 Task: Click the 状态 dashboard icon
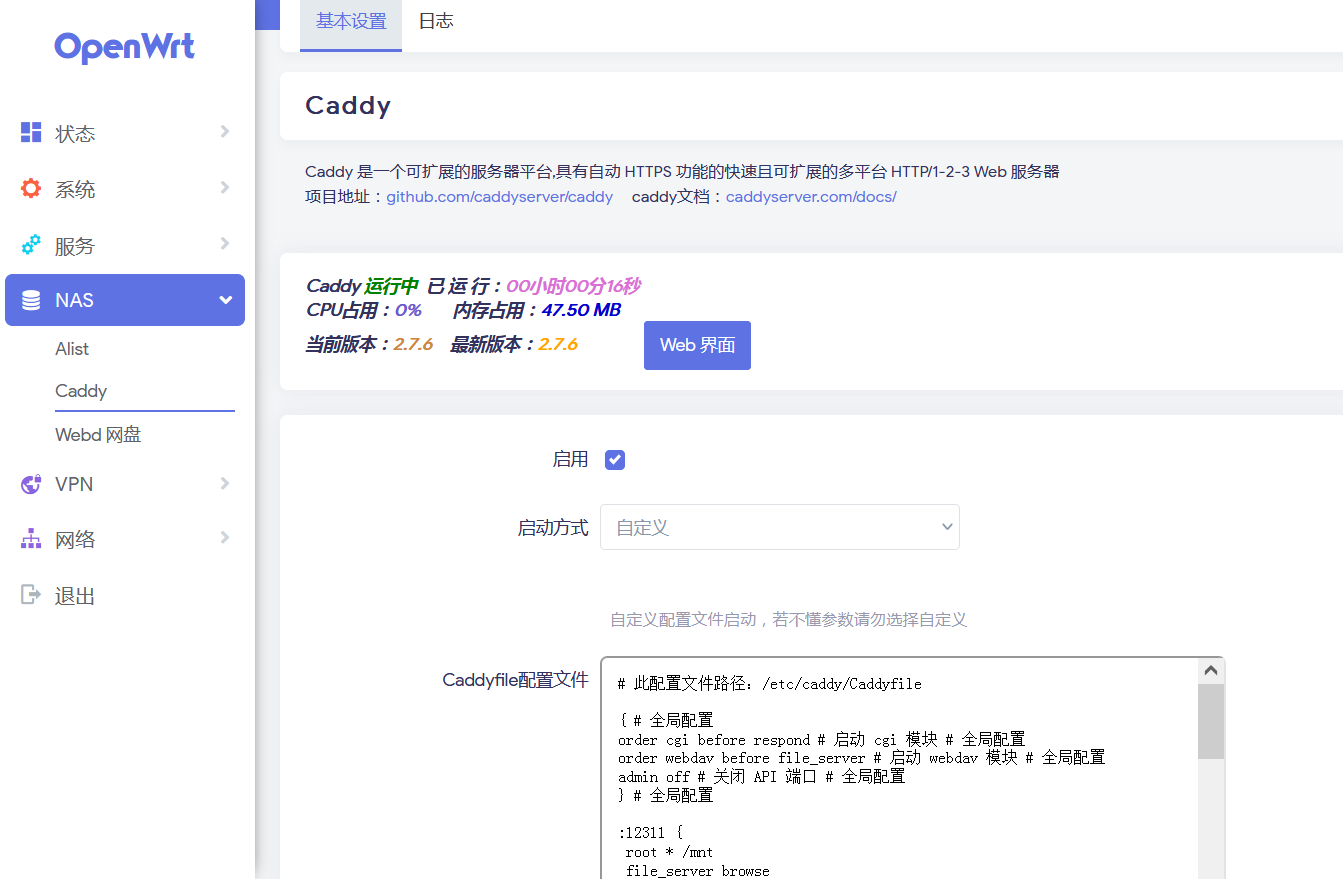pos(31,132)
